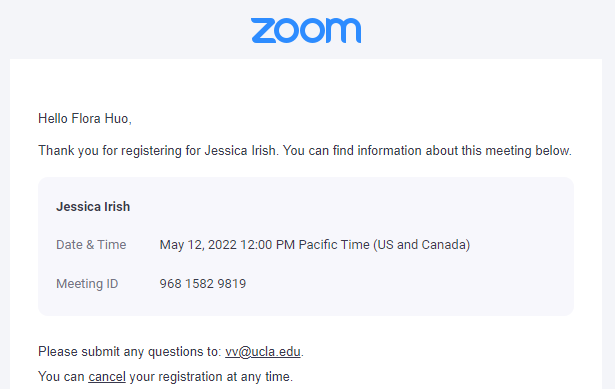Click the Thank you for registering sentence
615x389 pixels.
click(x=305, y=151)
